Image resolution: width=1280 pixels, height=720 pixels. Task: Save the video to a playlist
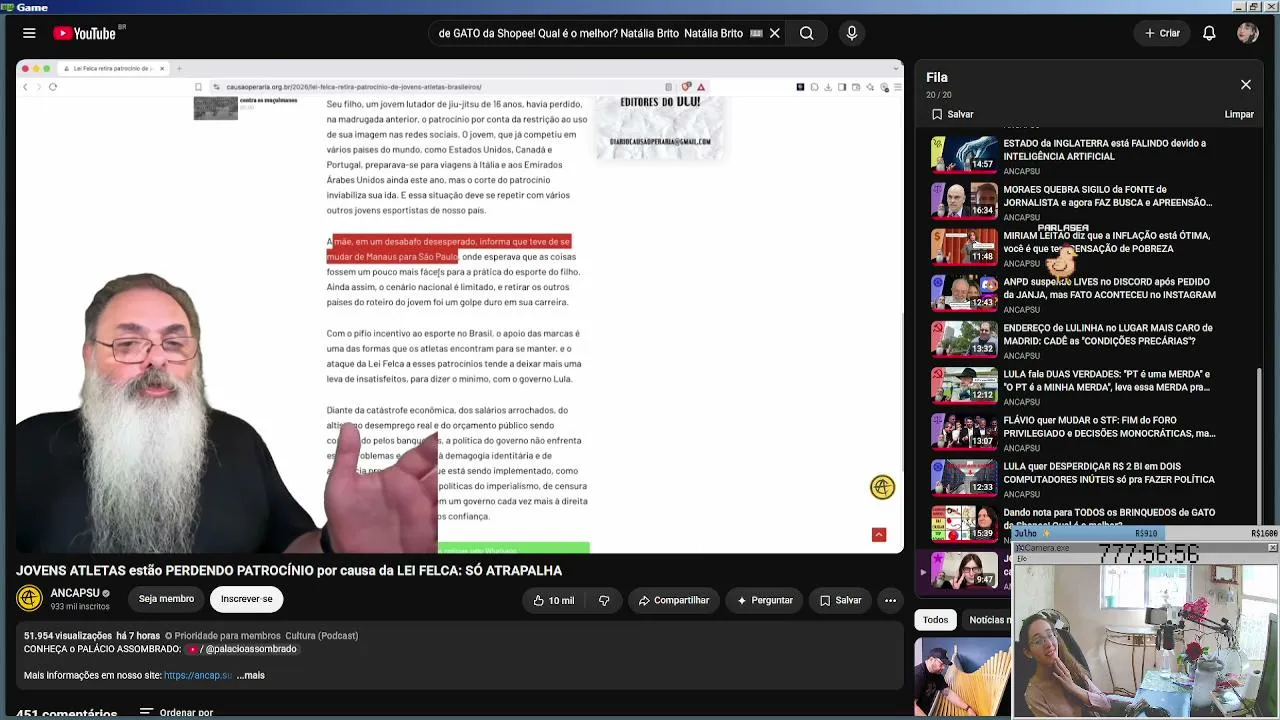pyautogui.click(x=840, y=600)
